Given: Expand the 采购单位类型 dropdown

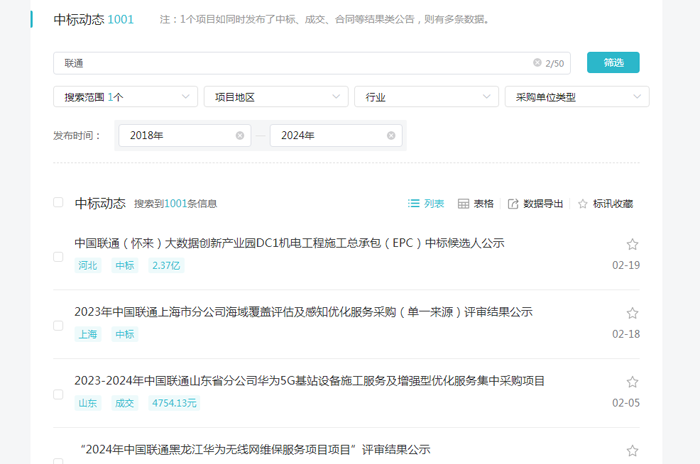Looking at the screenshot, I should [x=577, y=97].
